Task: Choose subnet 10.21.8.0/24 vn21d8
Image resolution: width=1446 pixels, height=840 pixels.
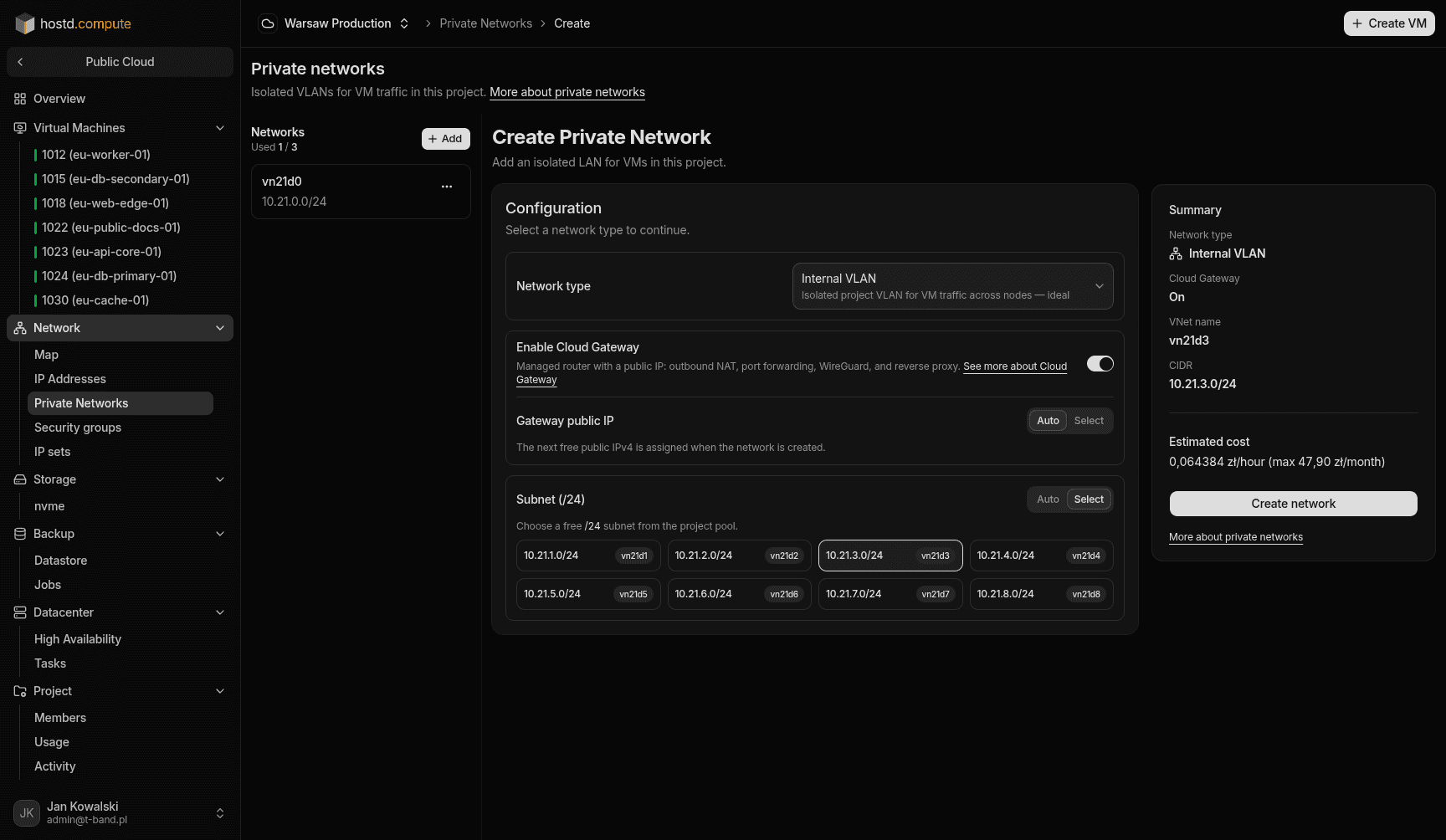Action: click(x=1042, y=594)
